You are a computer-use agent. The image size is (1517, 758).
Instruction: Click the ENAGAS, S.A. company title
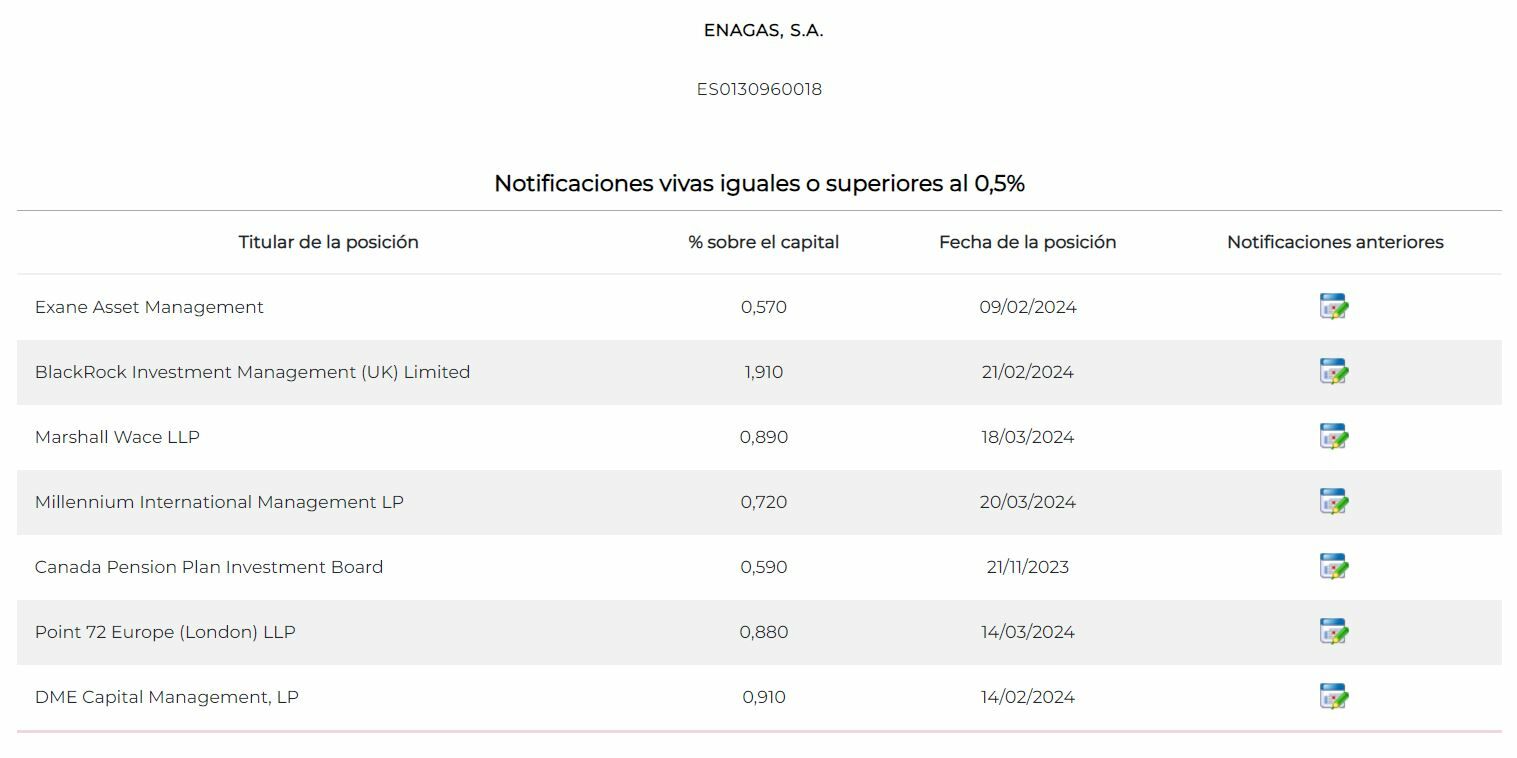point(763,30)
